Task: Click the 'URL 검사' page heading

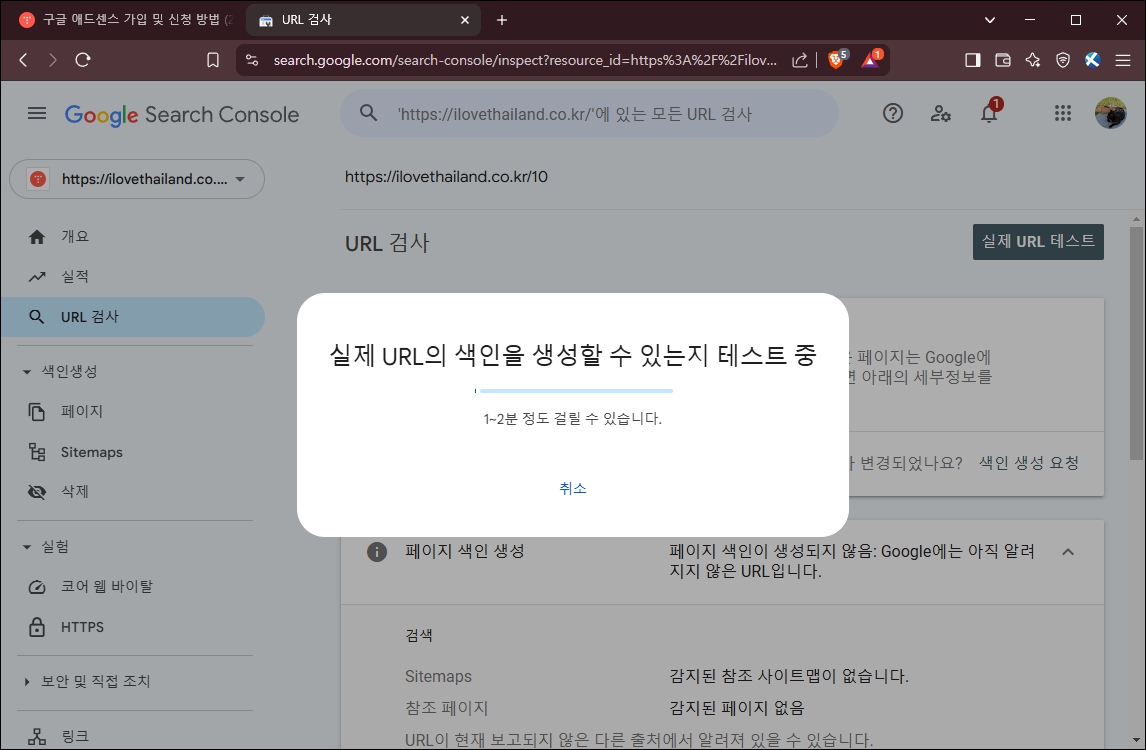Action: click(387, 243)
